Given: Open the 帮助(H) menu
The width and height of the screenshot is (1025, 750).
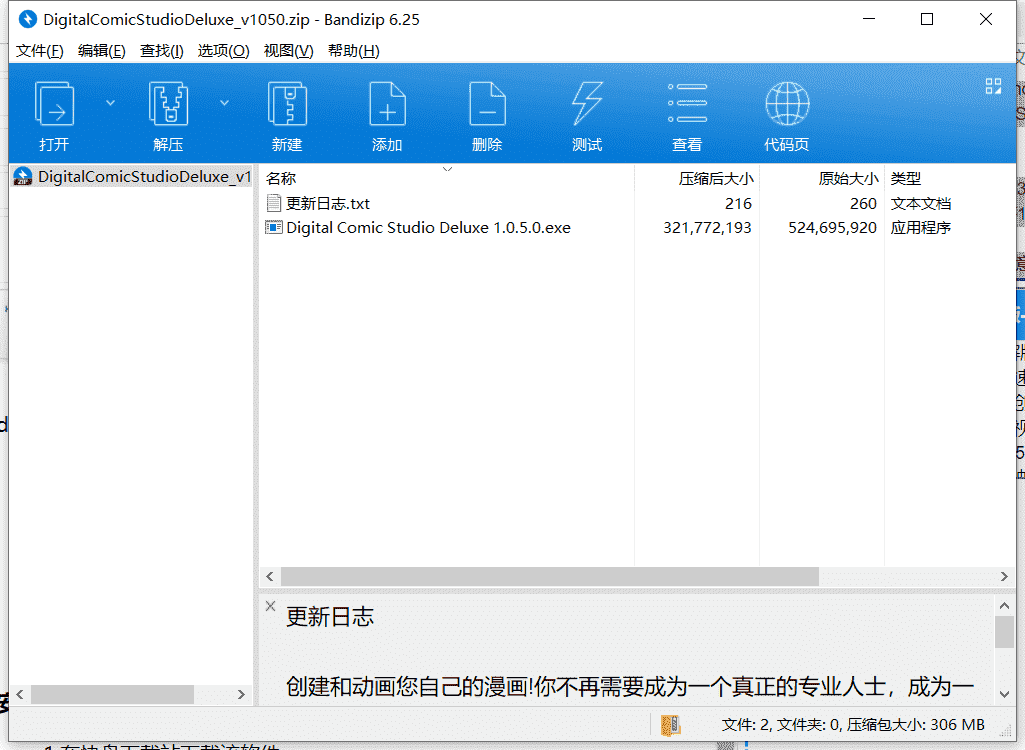Looking at the screenshot, I should (x=354, y=51).
